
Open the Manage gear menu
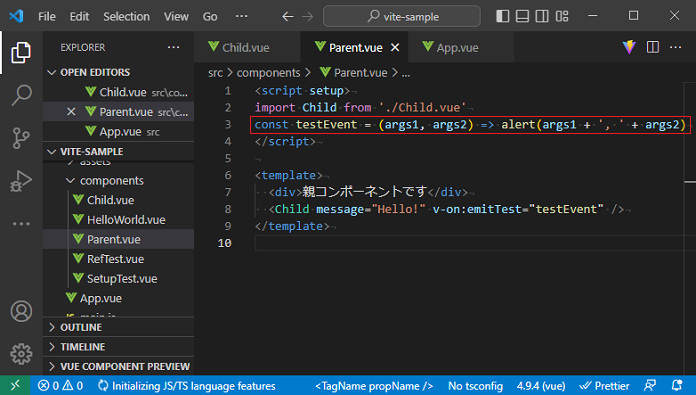tap(21, 354)
